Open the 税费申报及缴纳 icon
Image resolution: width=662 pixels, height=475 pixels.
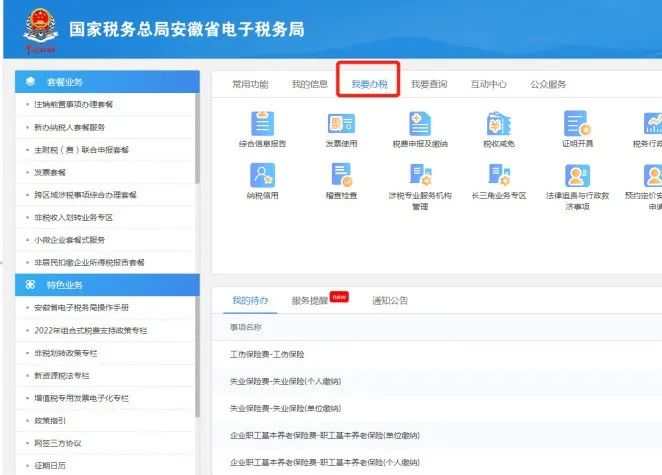click(420, 124)
